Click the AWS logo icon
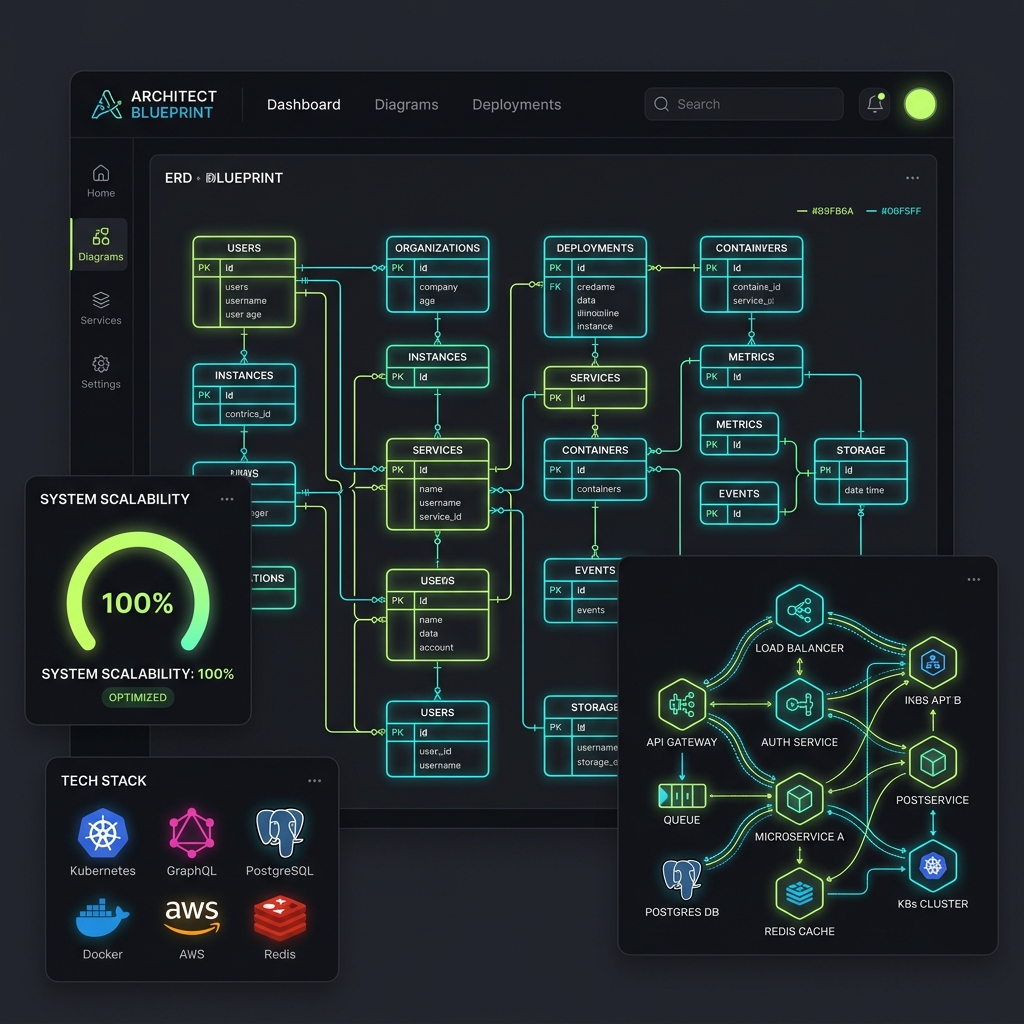The height and width of the screenshot is (1024, 1024). tap(191, 917)
